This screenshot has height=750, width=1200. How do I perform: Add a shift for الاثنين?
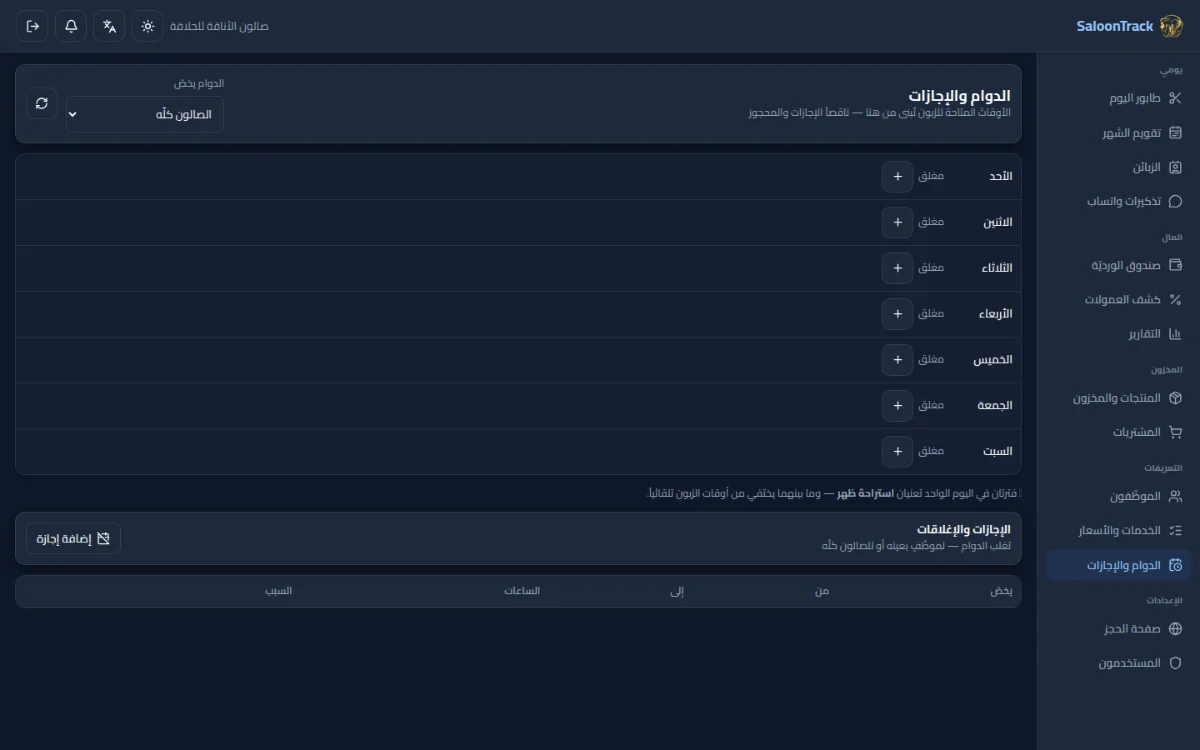(x=898, y=222)
